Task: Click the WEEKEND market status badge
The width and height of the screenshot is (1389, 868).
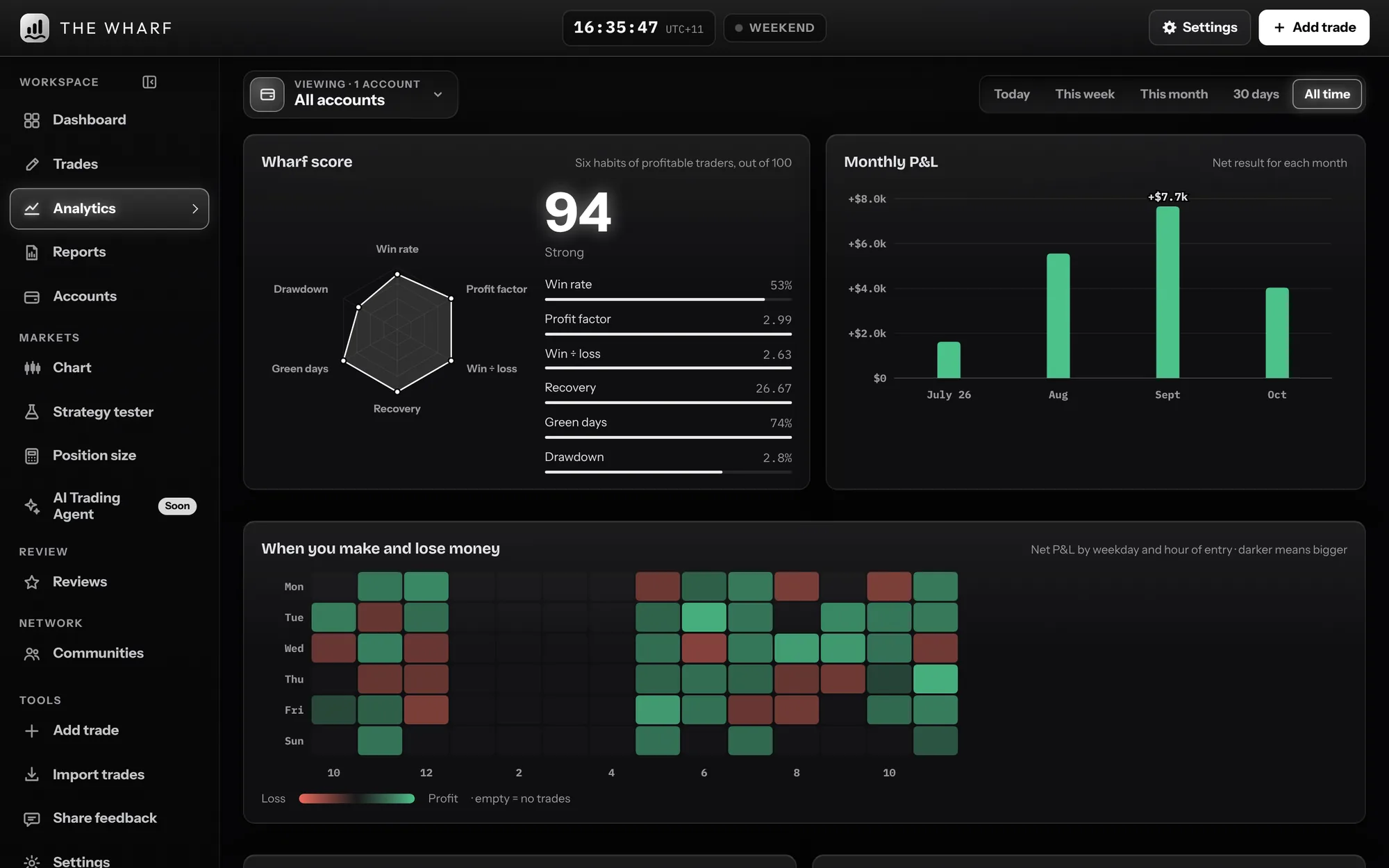Action: pyautogui.click(x=774, y=28)
